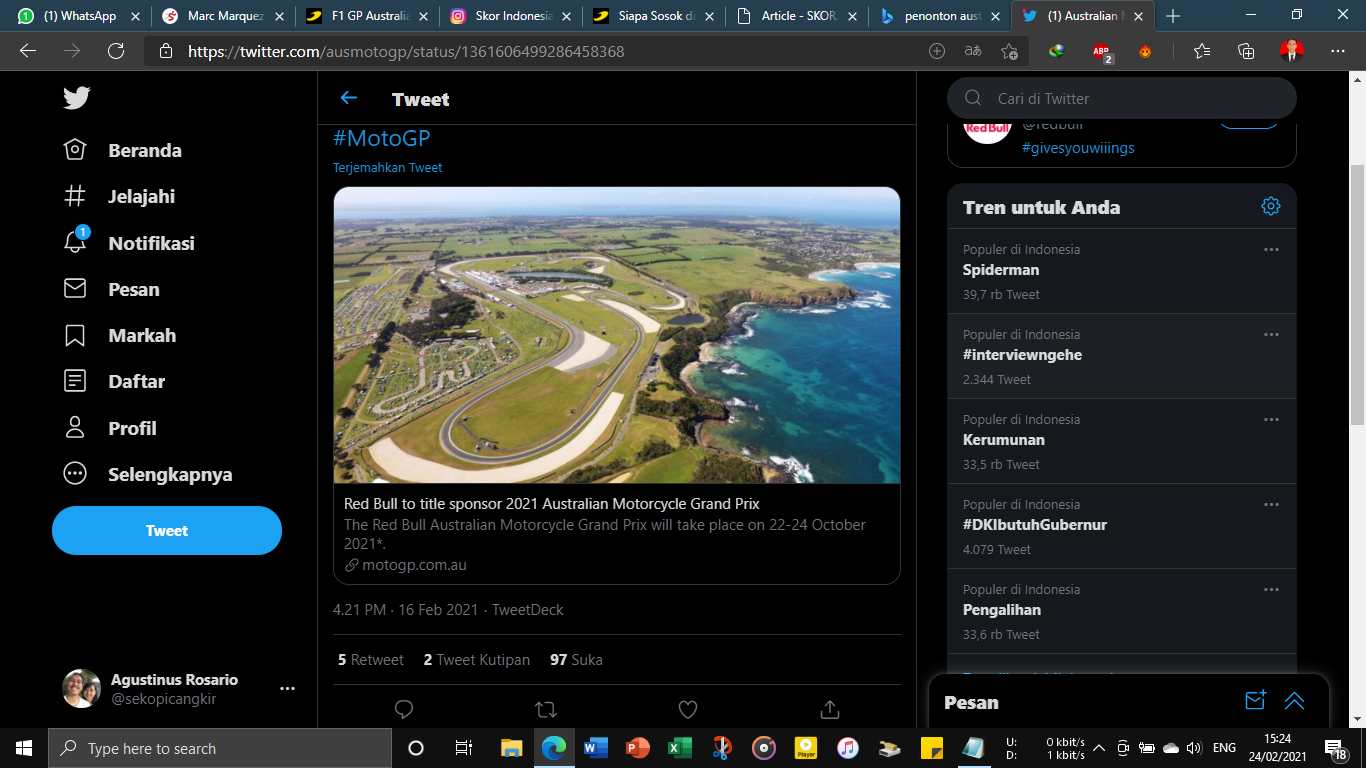This screenshot has width=1366, height=768.
Task: Click the share icon under the tweet
Action: [830, 709]
